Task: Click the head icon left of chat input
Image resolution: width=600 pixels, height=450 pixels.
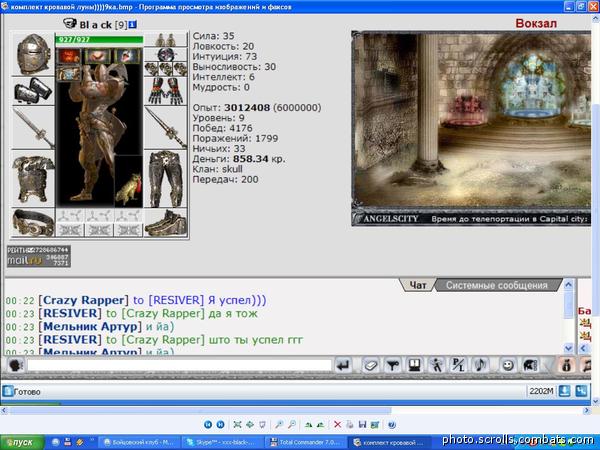Action: (x=16, y=365)
